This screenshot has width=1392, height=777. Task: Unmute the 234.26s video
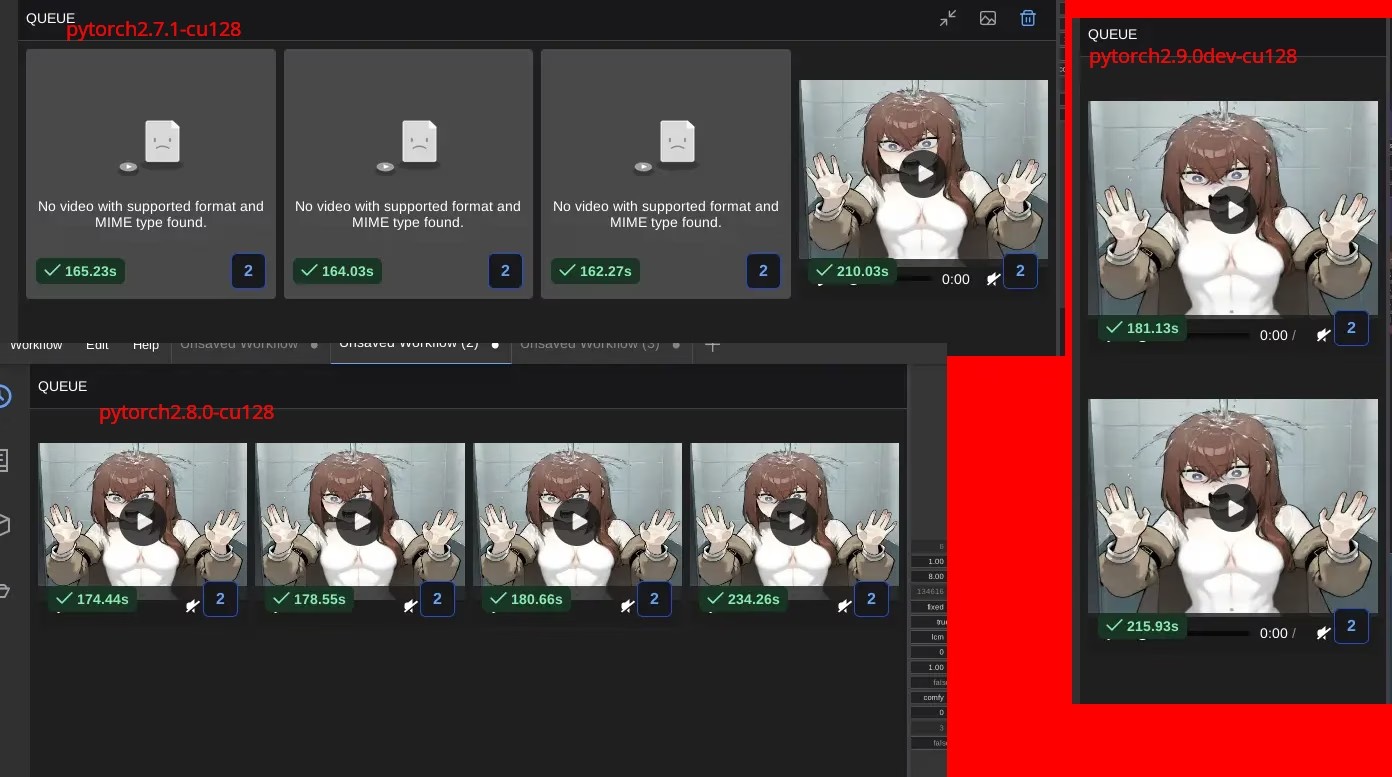[x=844, y=605]
